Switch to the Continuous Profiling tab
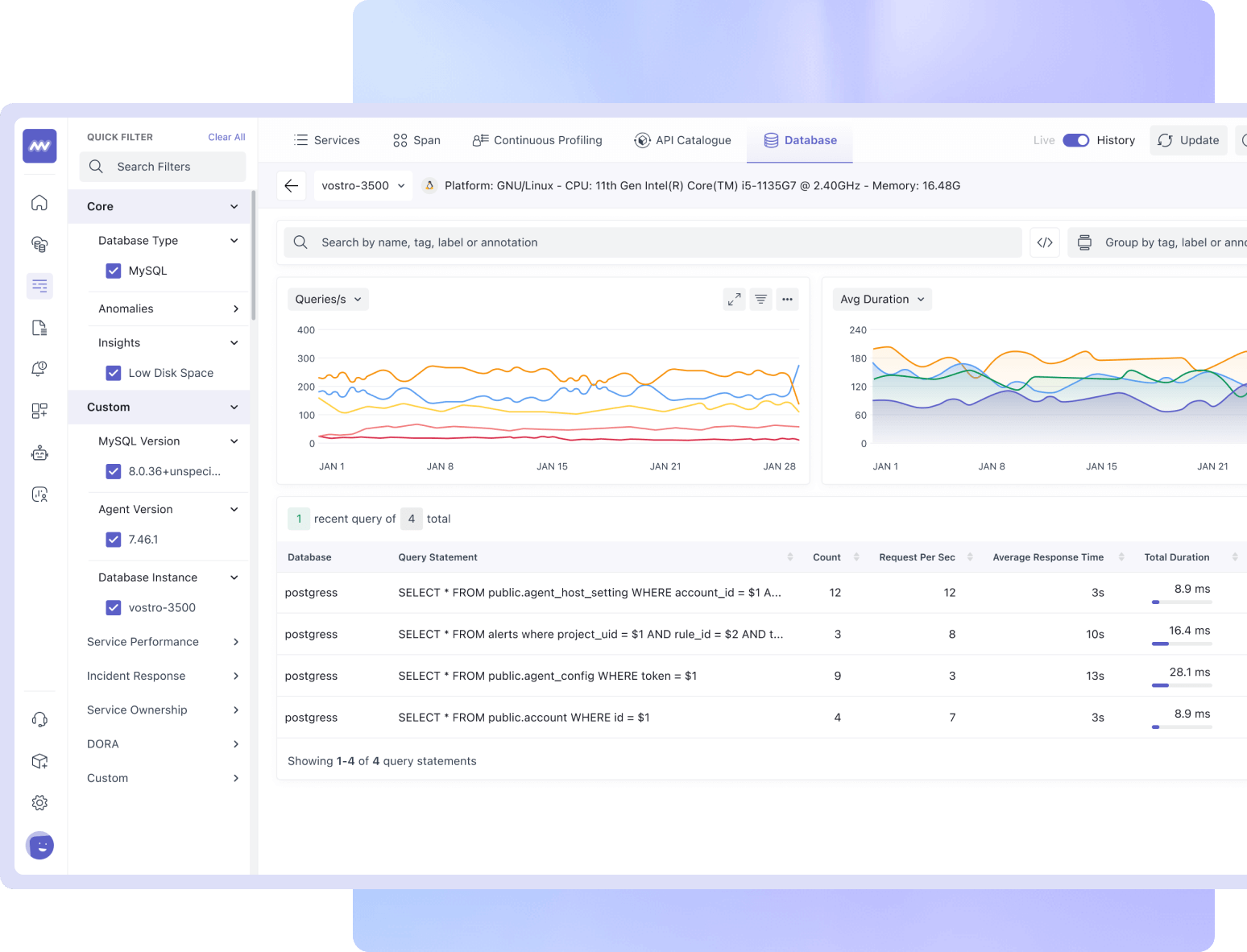 tap(537, 140)
